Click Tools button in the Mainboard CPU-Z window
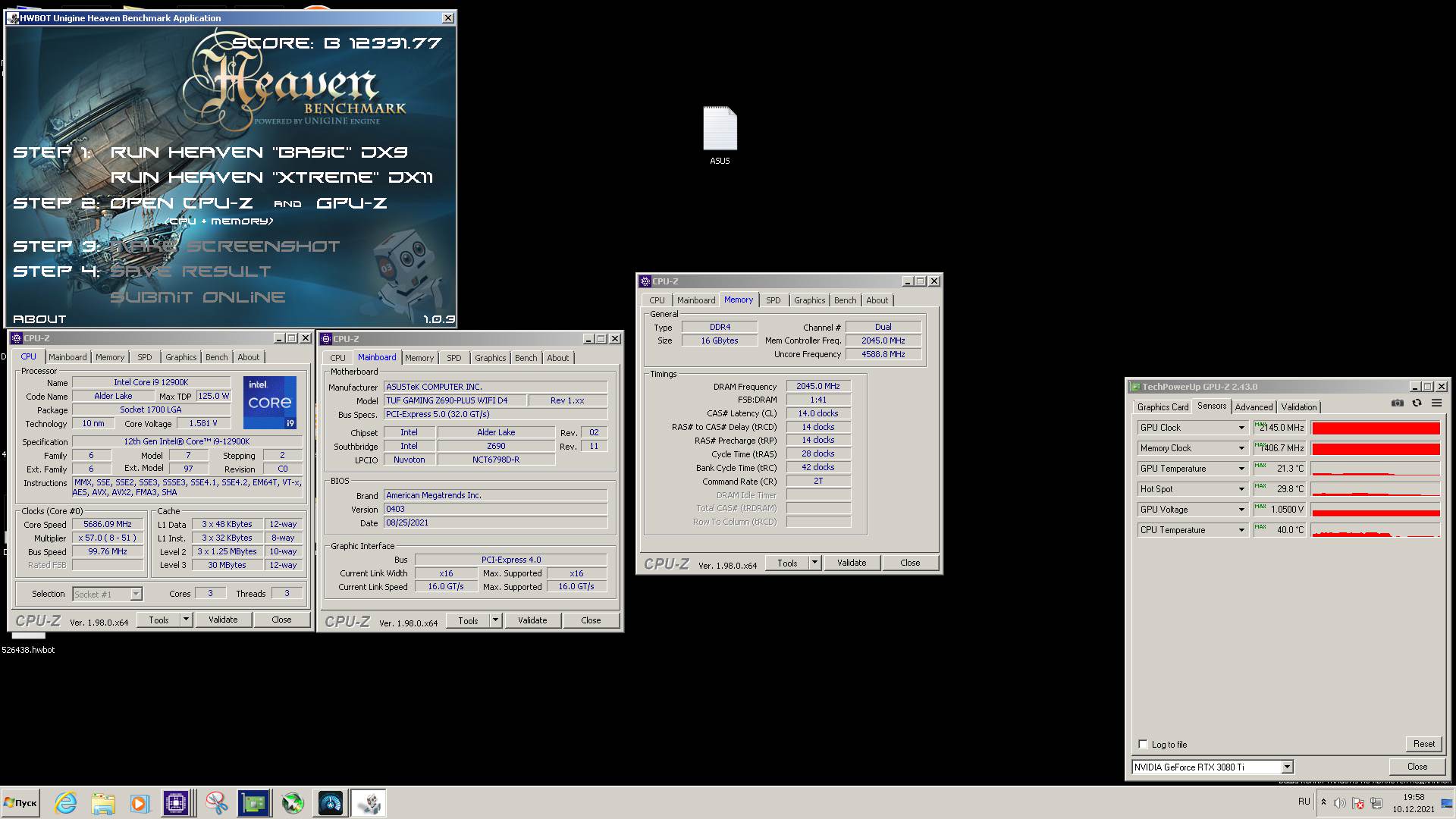Screen dimensions: 1456x819 point(468,620)
